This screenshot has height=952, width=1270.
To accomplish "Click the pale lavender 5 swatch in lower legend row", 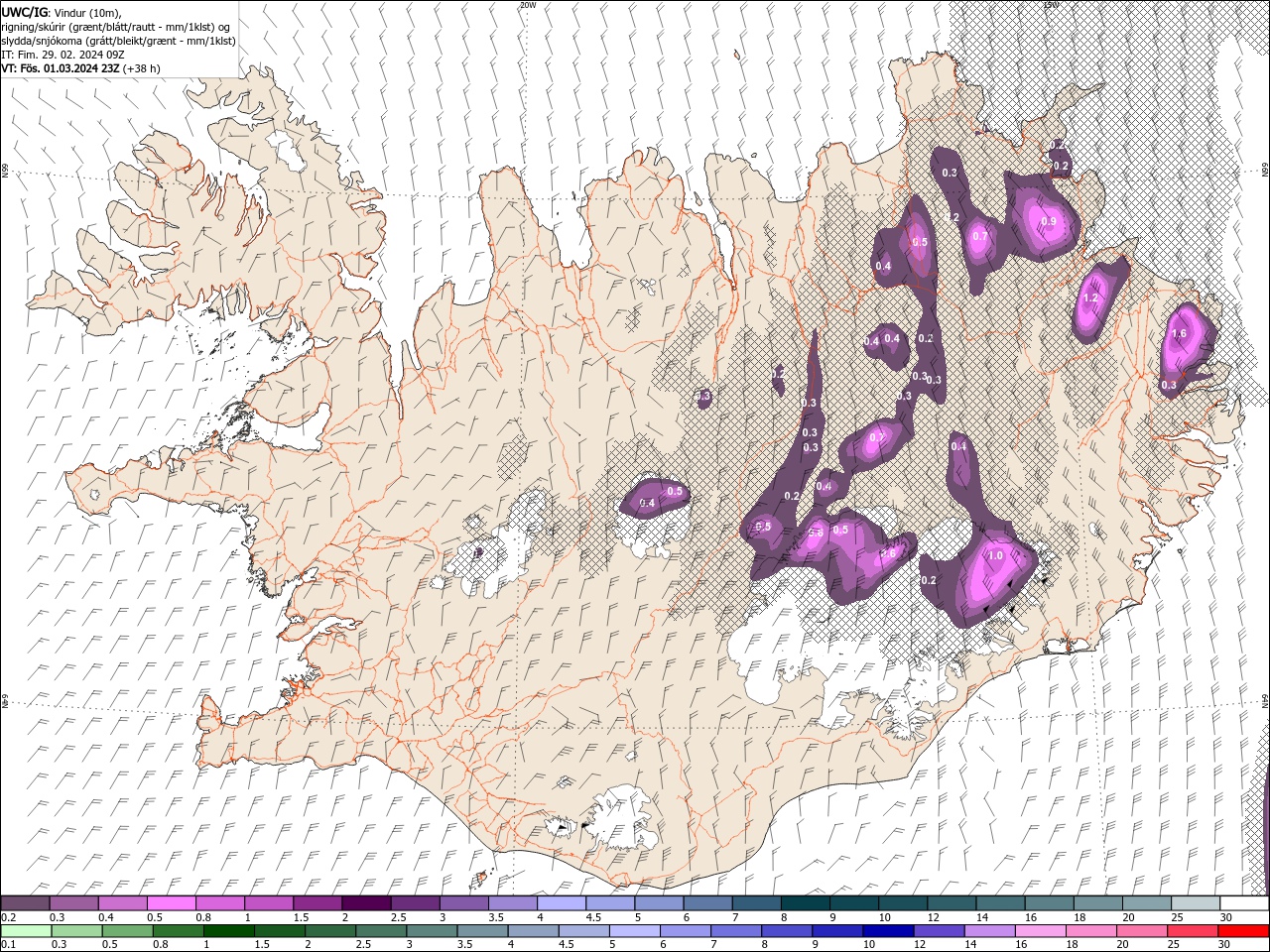I will pyautogui.click(x=635, y=931).
